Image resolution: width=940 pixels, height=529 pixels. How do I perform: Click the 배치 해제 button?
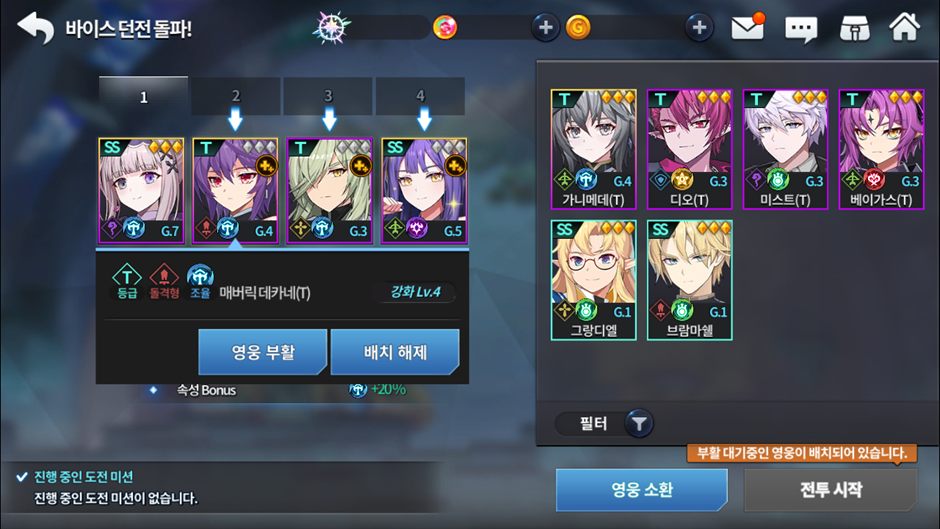point(395,352)
